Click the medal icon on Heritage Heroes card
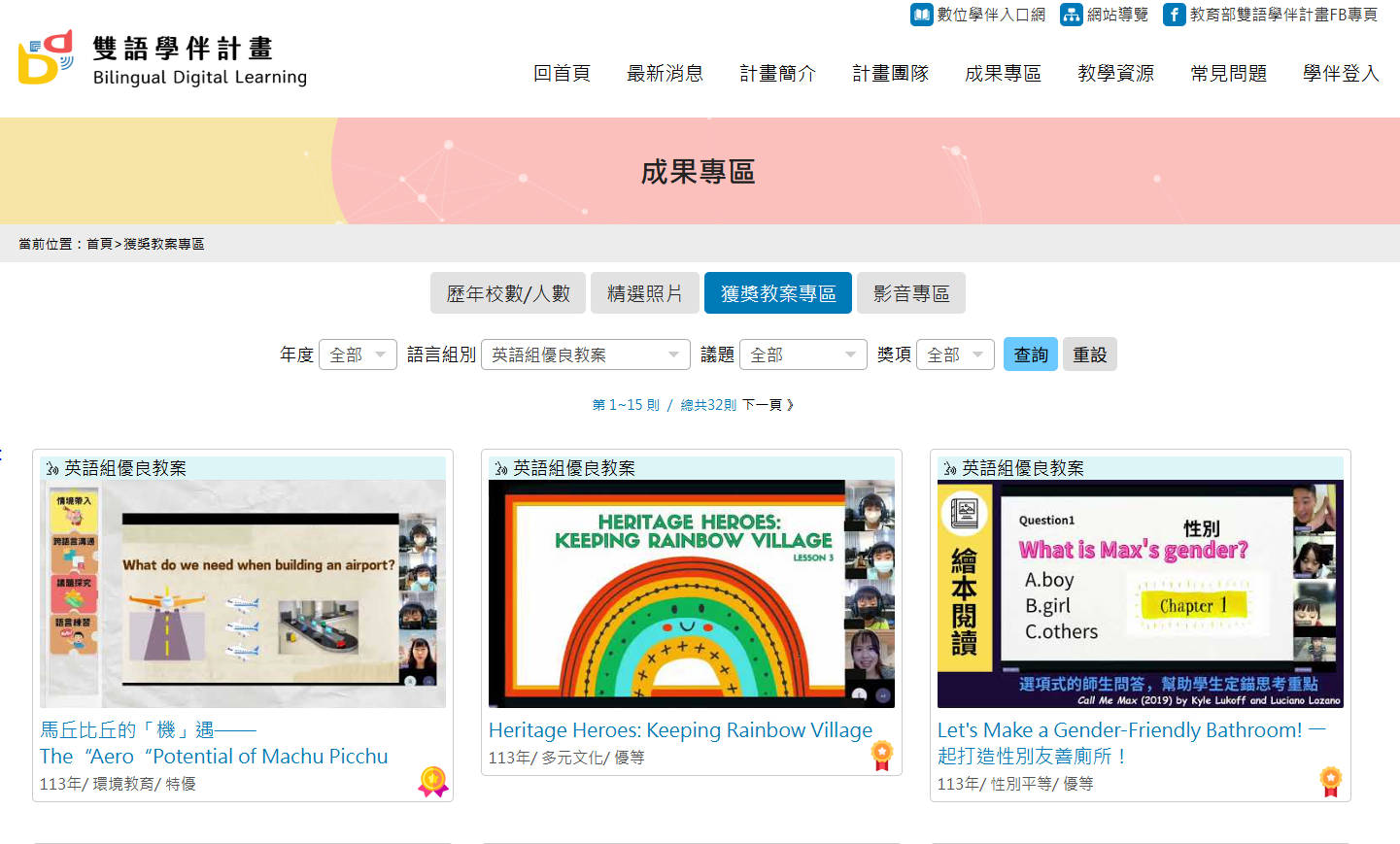 [x=881, y=756]
